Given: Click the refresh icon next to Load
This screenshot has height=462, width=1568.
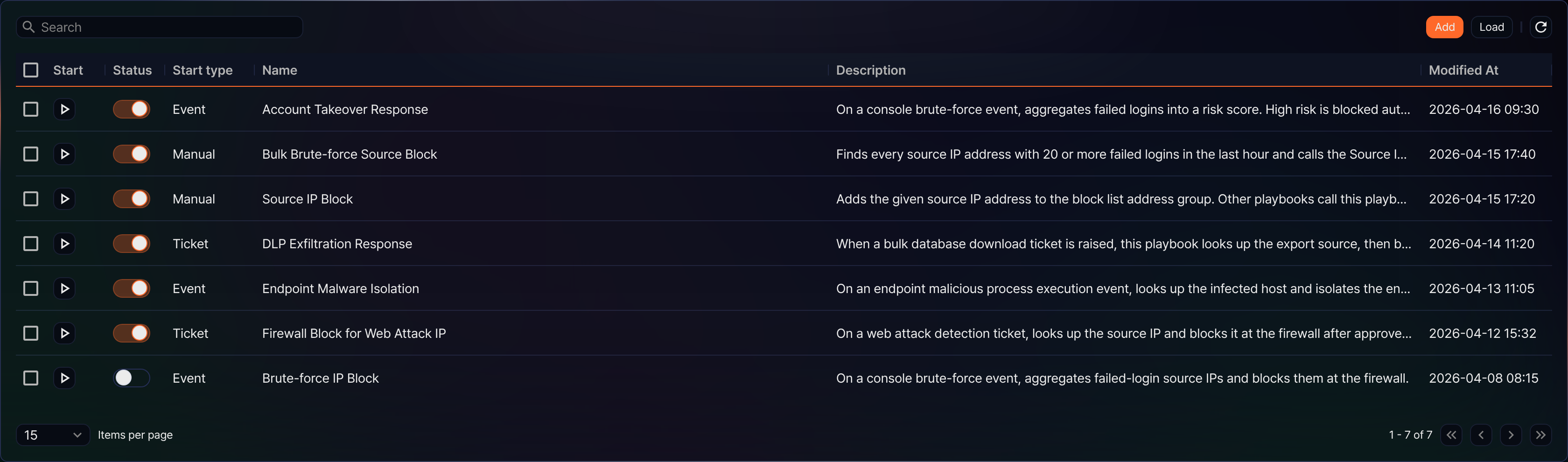Looking at the screenshot, I should (x=1540, y=27).
